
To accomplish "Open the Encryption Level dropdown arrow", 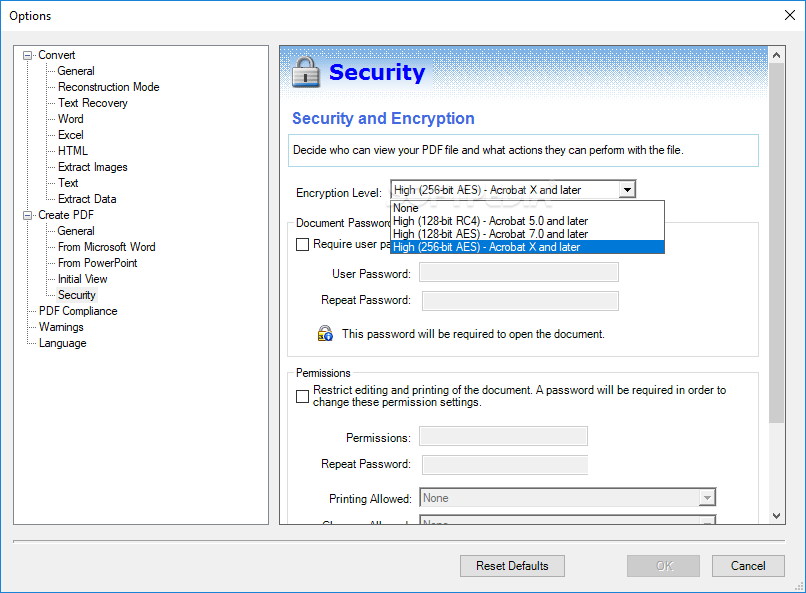I will tap(627, 190).
